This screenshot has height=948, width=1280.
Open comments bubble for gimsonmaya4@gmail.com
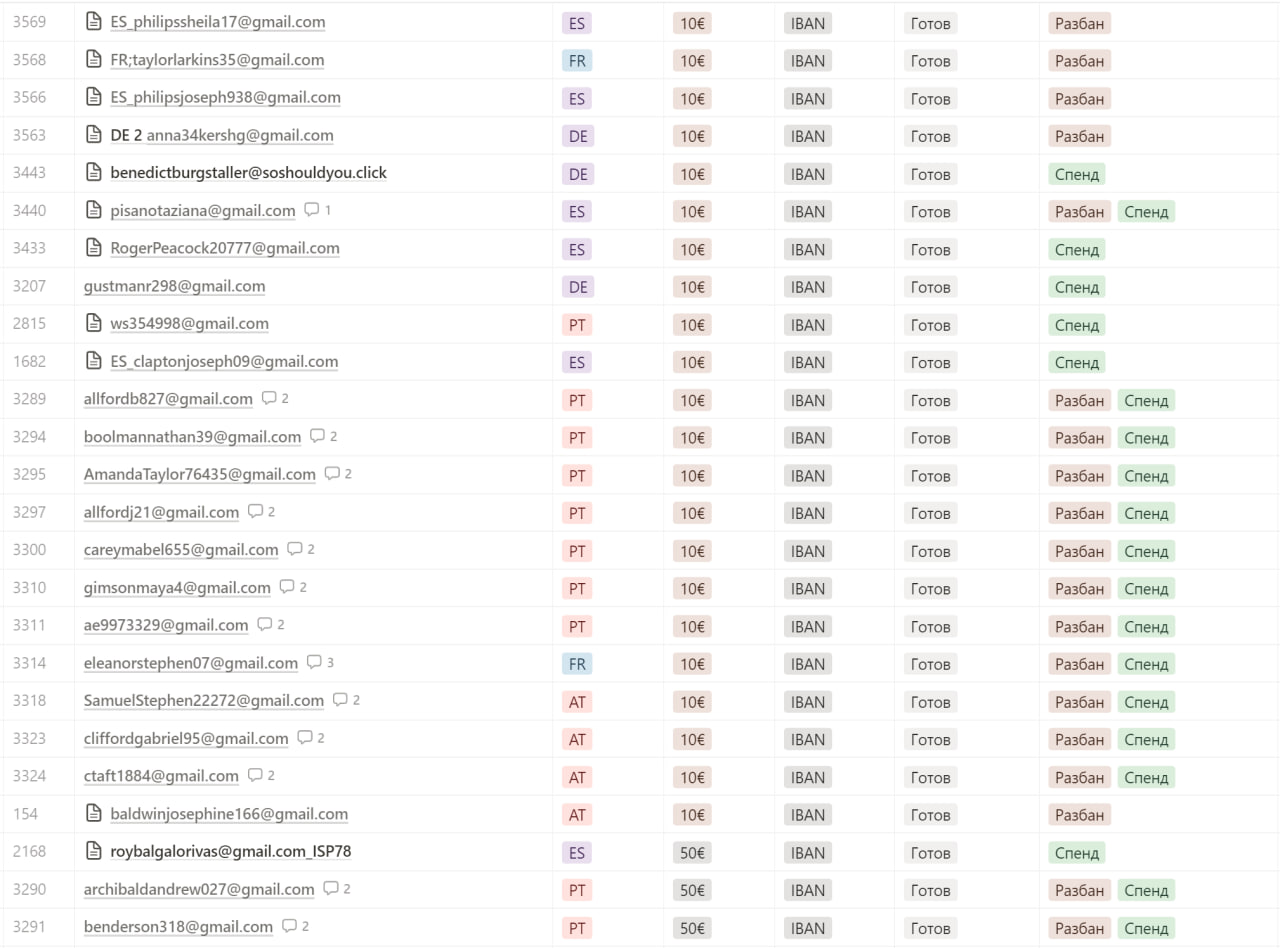293,587
